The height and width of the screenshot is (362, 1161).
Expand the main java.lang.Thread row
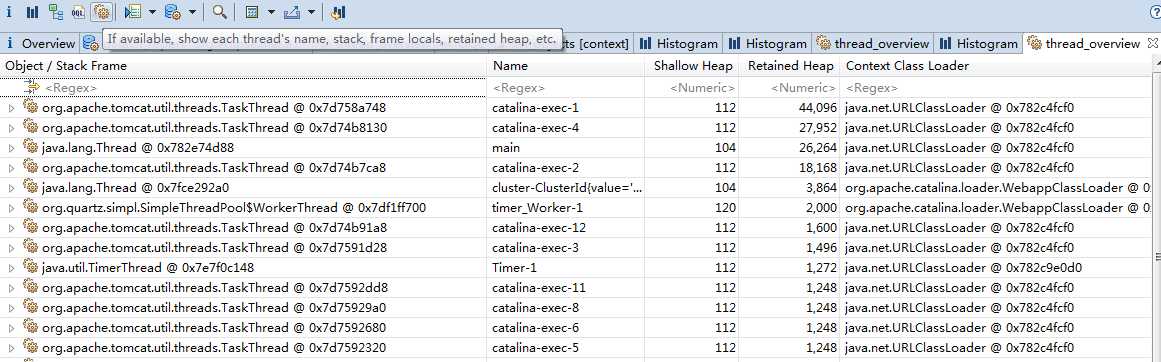11,148
